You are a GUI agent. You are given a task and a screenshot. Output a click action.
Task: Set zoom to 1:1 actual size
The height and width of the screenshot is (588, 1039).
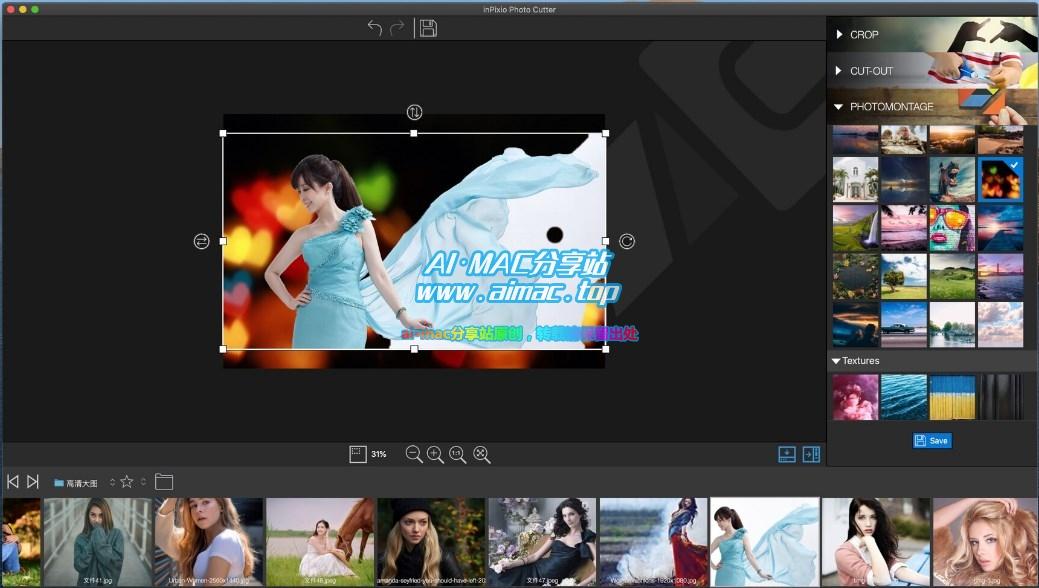coord(457,454)
